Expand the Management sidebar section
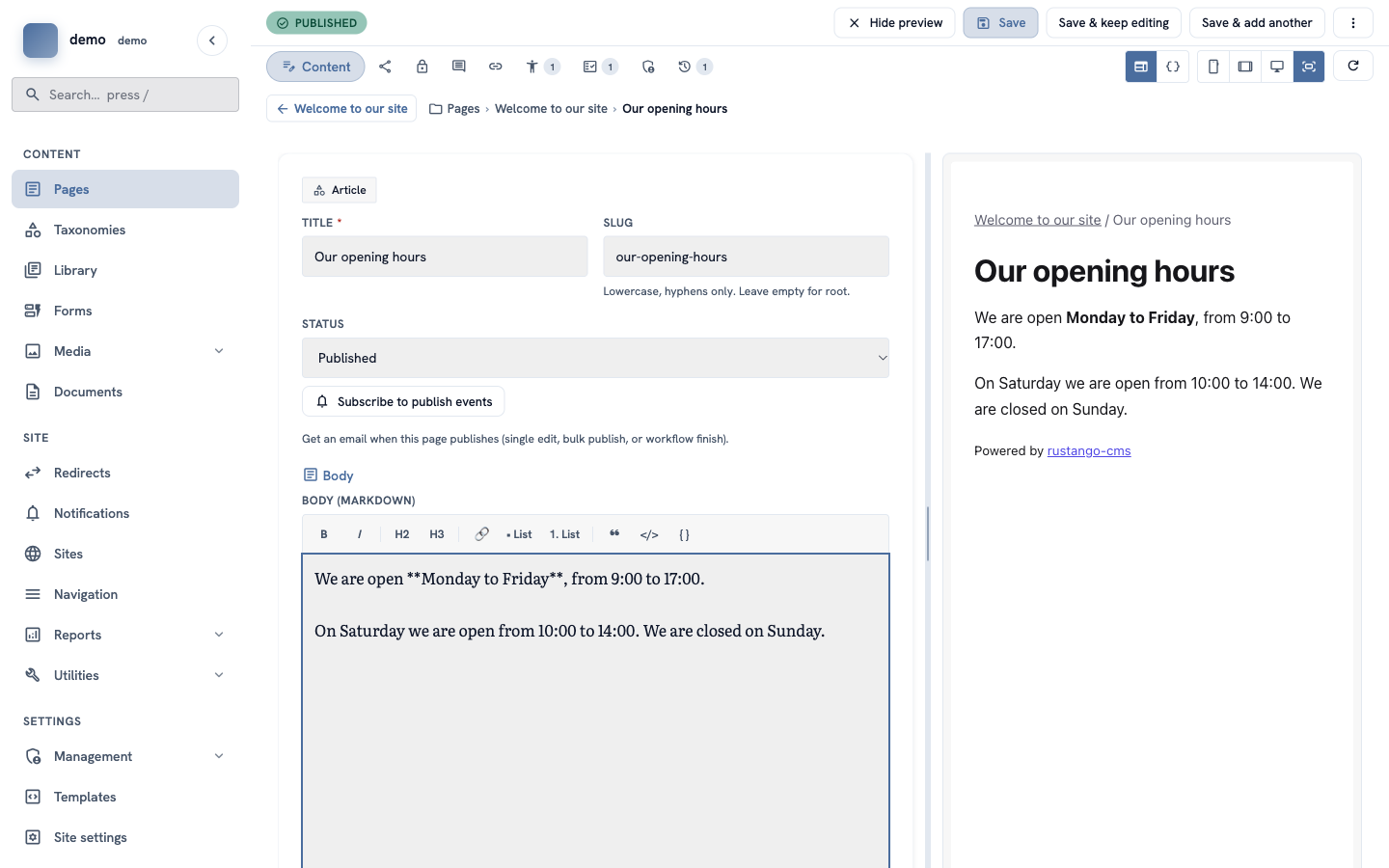1389x868 pixels. [219, 756]
